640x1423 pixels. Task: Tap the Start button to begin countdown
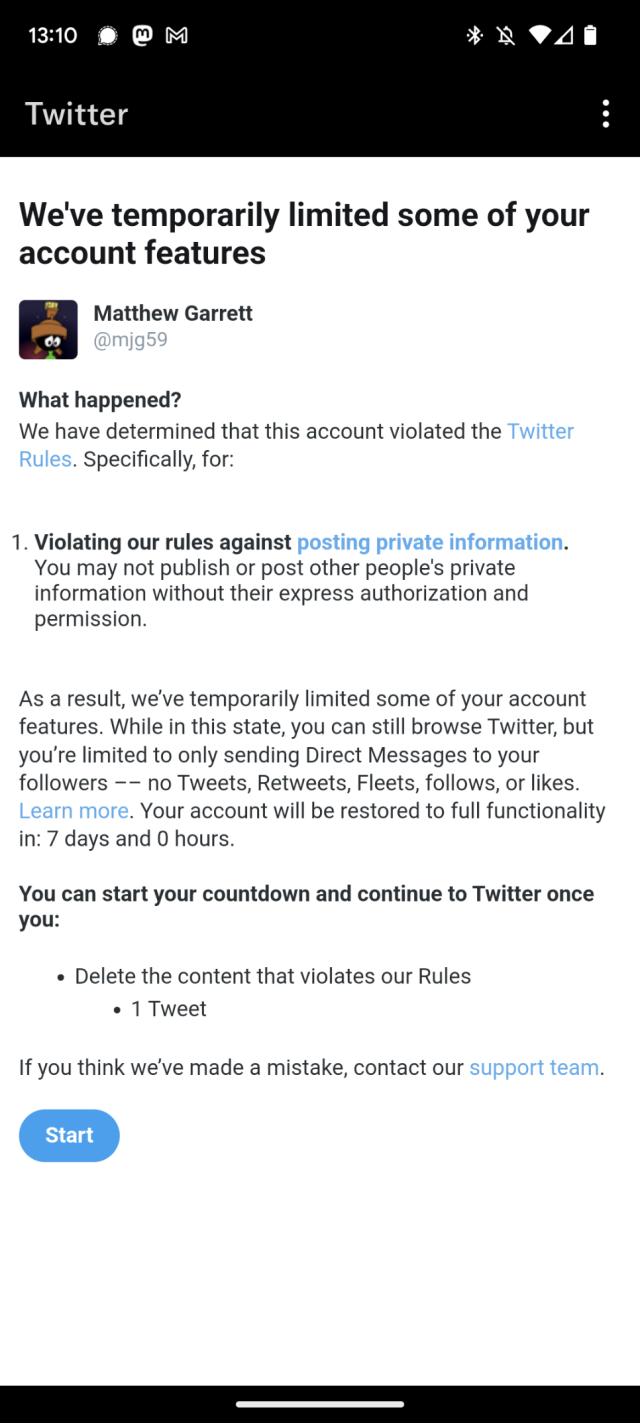pos(69,1135)
